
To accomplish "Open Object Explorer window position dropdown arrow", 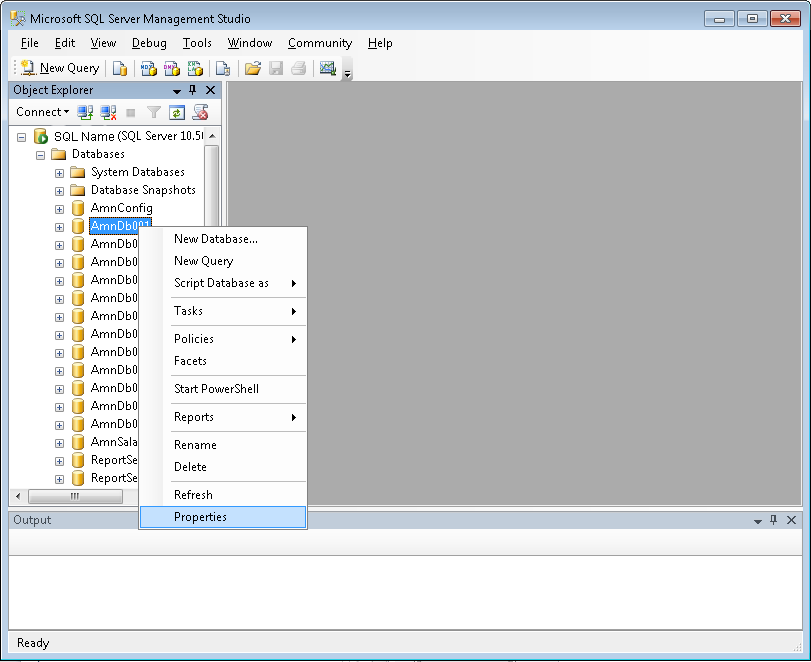I will [x=177, y=91].
